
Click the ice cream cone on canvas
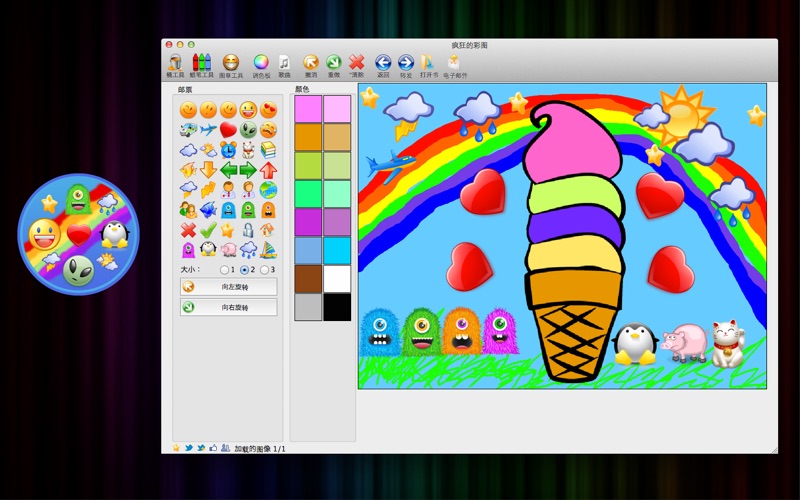574,242
